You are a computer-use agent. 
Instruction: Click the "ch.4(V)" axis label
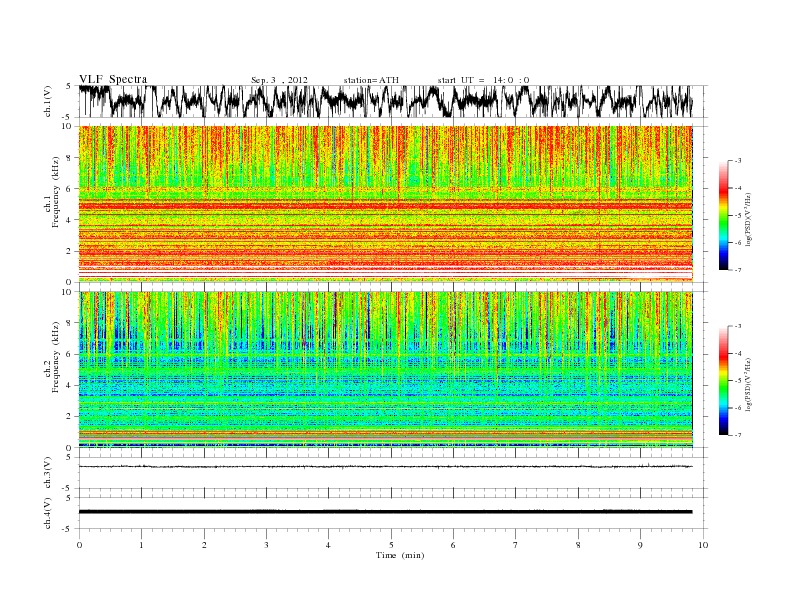(47, 513)
